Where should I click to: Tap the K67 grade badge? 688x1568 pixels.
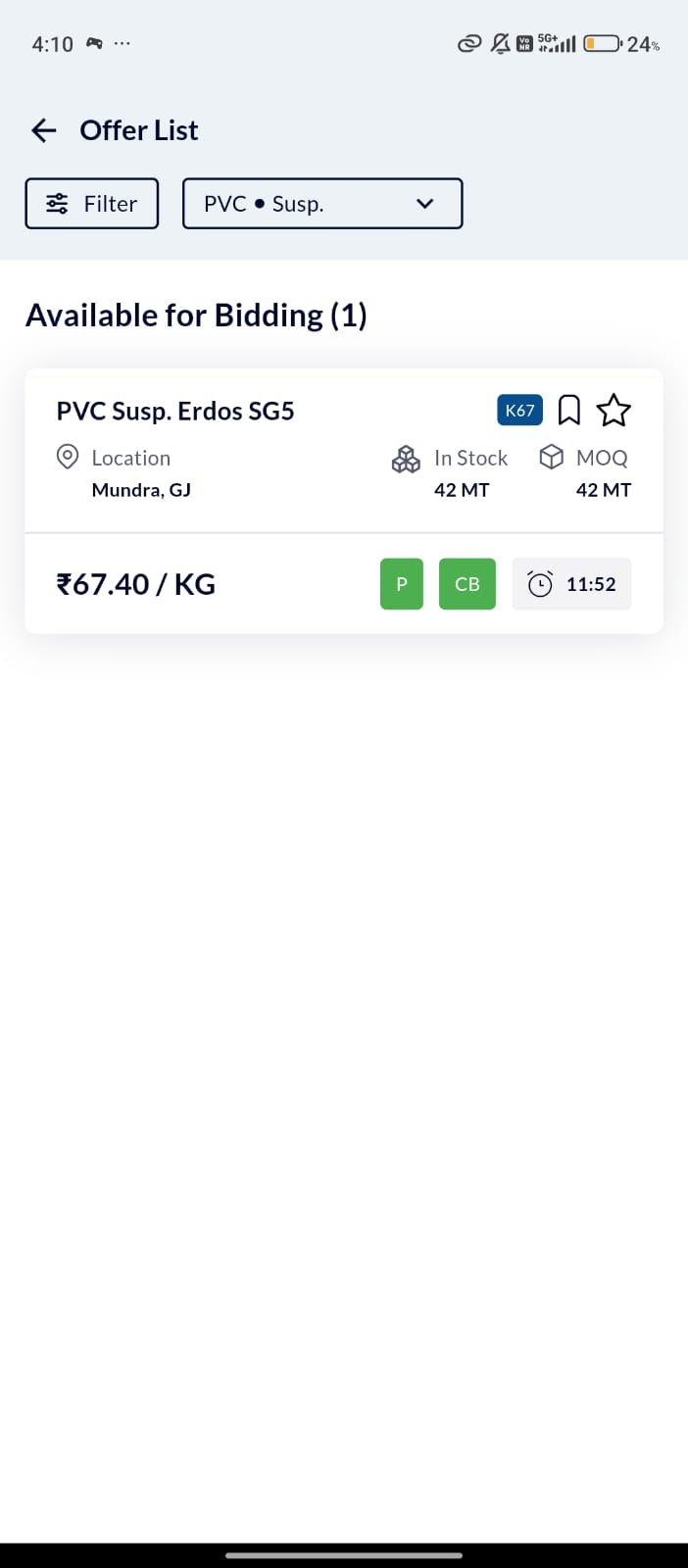518,410
